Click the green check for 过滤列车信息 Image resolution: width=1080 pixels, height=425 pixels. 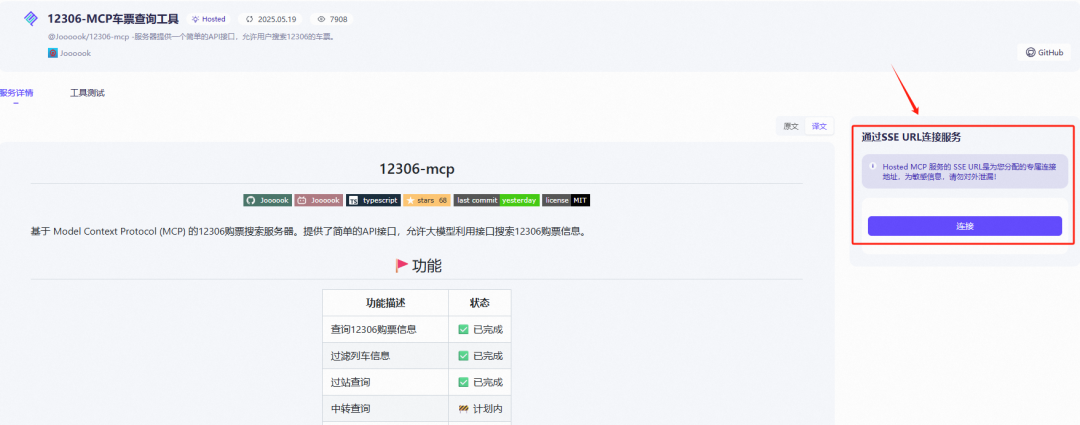464,355
